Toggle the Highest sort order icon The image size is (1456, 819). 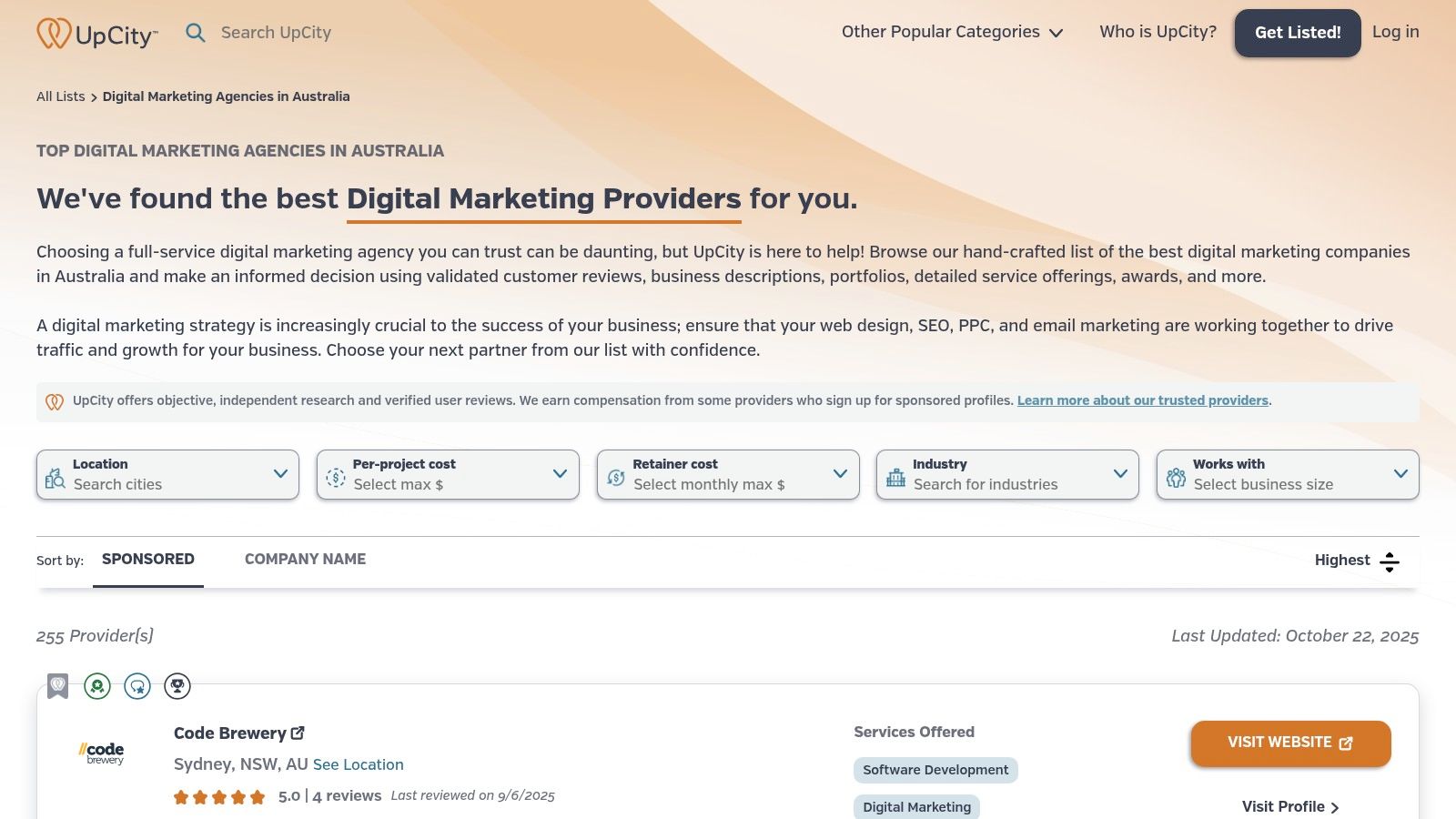(x=1390, y=561)
